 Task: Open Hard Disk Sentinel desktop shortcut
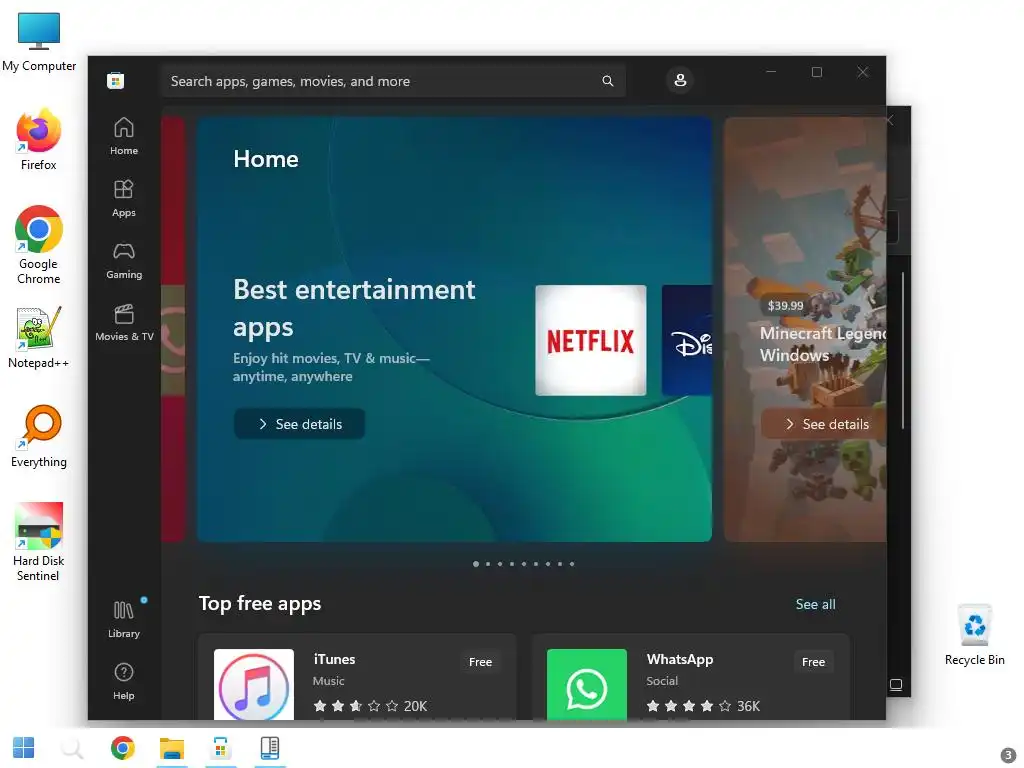39,541
